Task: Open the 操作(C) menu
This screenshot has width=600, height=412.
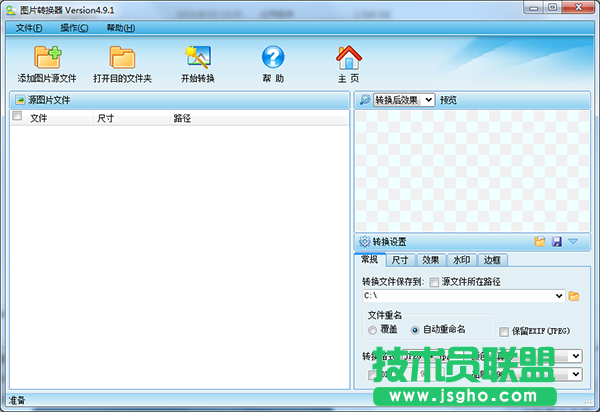Action: point(74,28)
